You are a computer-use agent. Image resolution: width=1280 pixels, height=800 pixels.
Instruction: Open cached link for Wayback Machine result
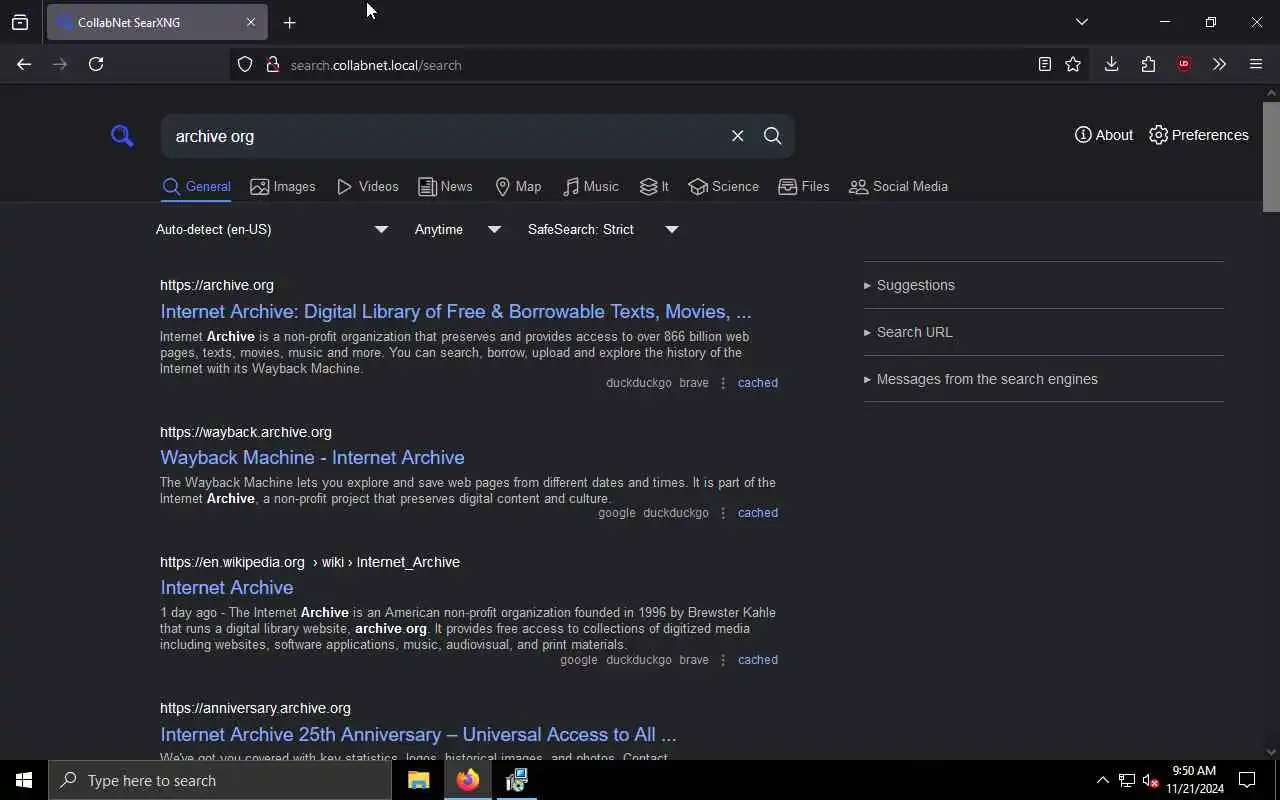click(758, 513)
